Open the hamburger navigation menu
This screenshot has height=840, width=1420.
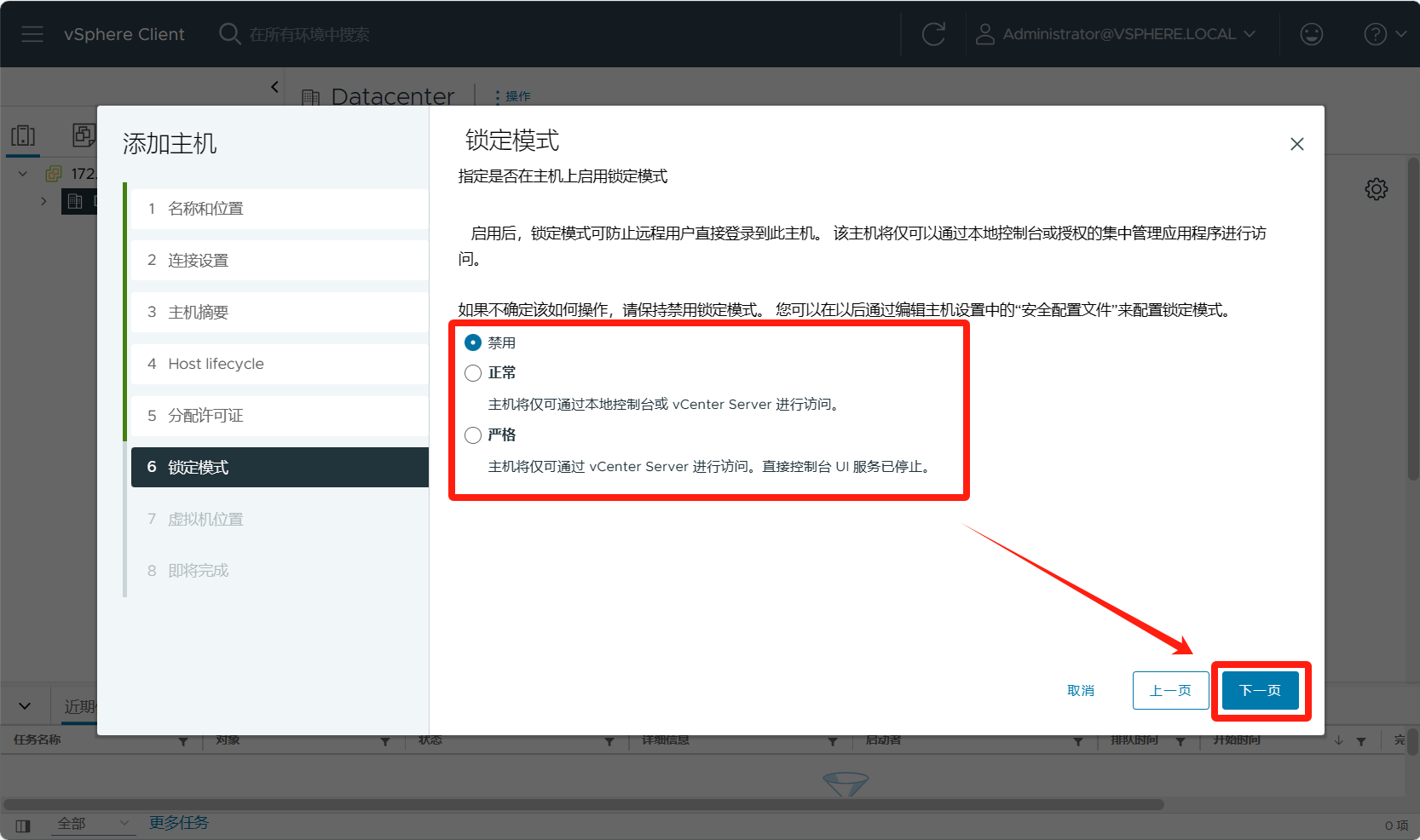click(32, 34)
